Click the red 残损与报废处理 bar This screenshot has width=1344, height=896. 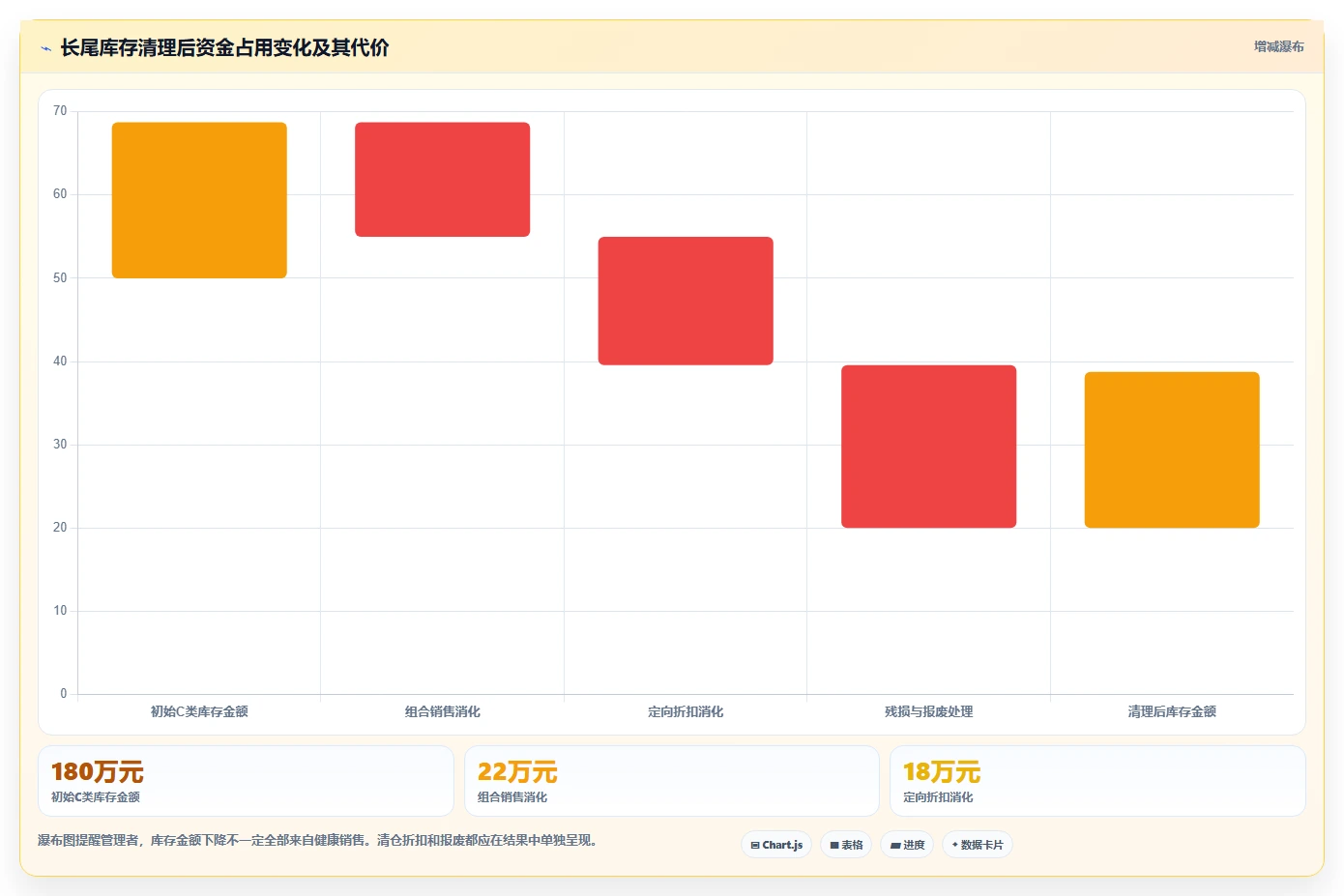pyautogui.click(x=928, y=447)
